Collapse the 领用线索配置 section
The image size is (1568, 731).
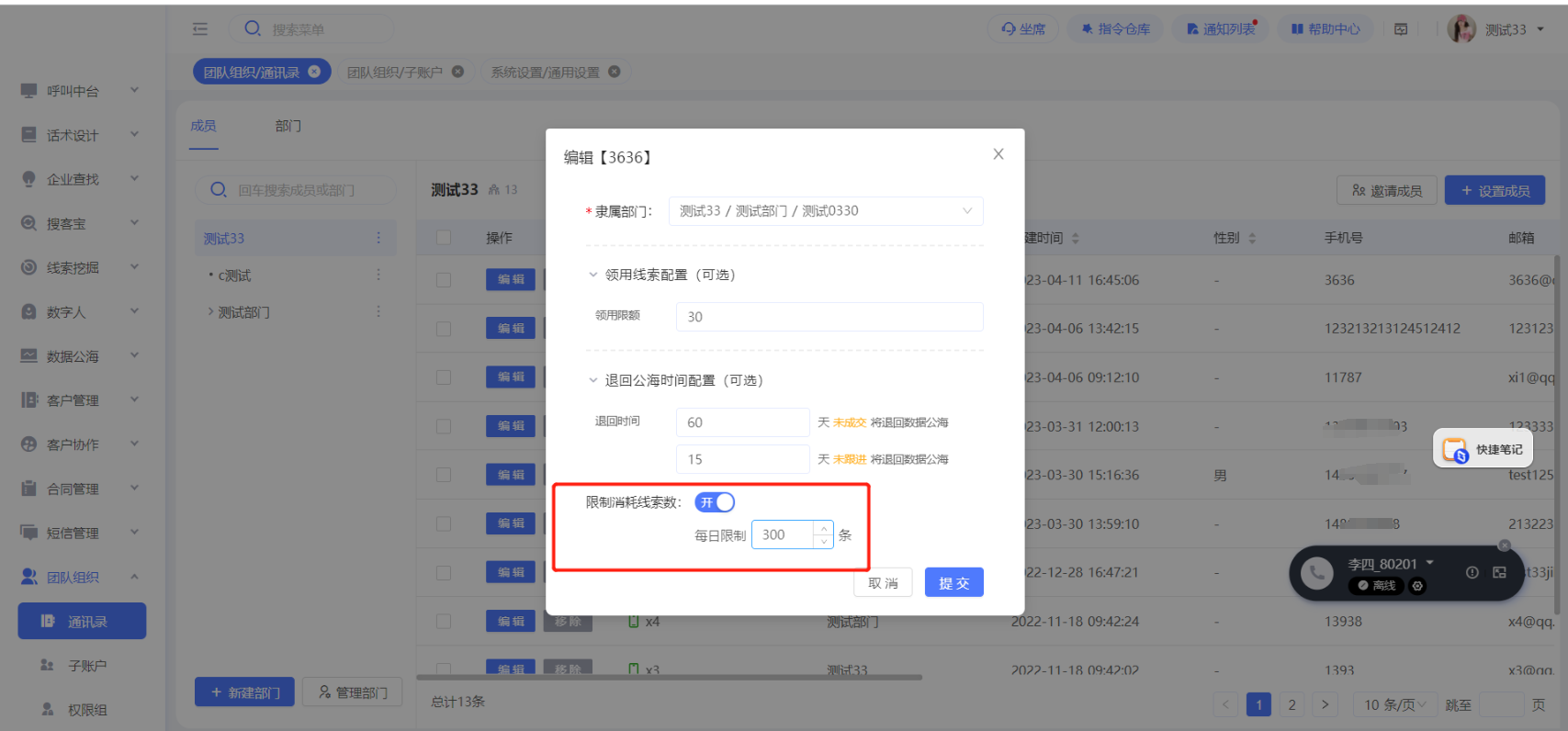click(593, 275)
